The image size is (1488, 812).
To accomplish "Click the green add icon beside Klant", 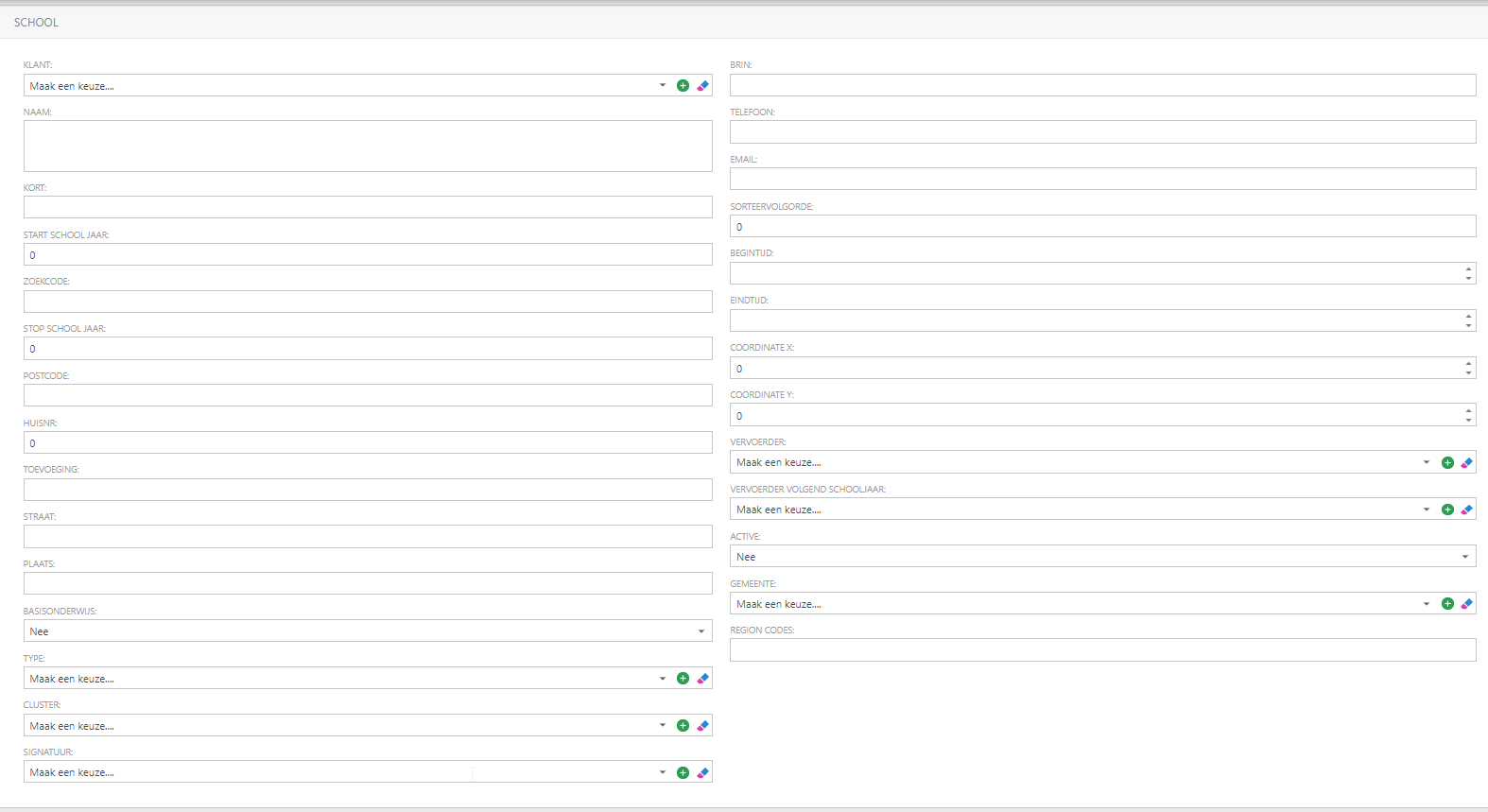I will coord(683,86).
